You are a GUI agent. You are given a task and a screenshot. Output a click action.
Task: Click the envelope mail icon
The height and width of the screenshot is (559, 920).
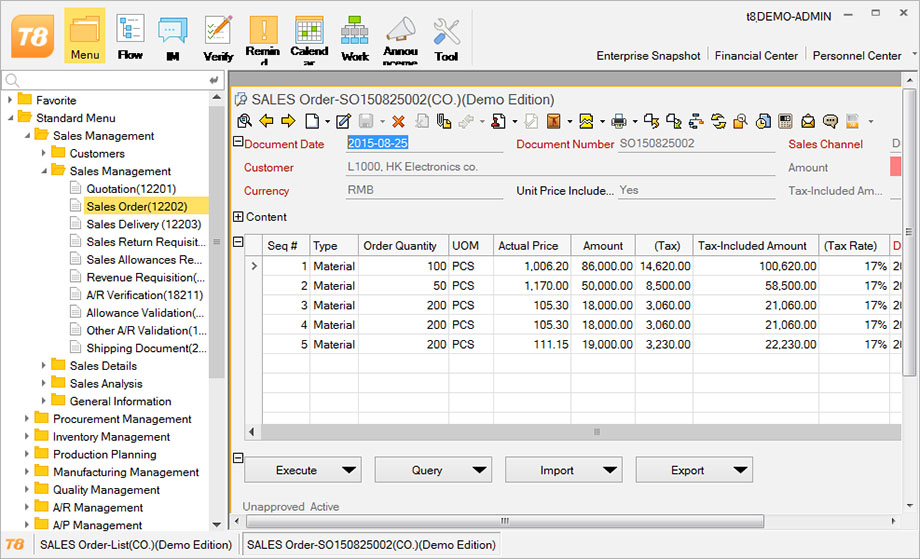click(x=808, y=121)
